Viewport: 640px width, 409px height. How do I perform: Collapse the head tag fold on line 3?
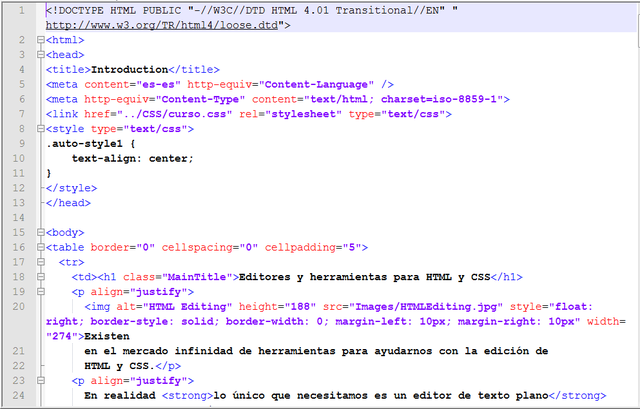pyautogui.click(x=40, y=55)
